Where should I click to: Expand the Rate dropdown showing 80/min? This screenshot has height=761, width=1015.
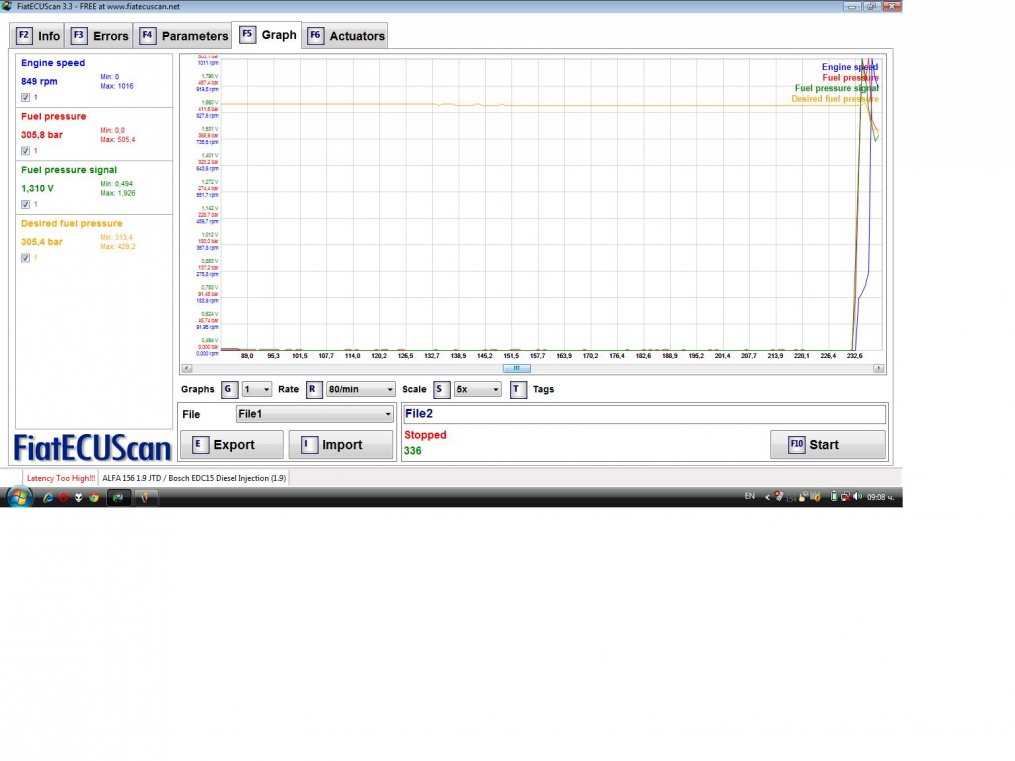pos(361,390)
